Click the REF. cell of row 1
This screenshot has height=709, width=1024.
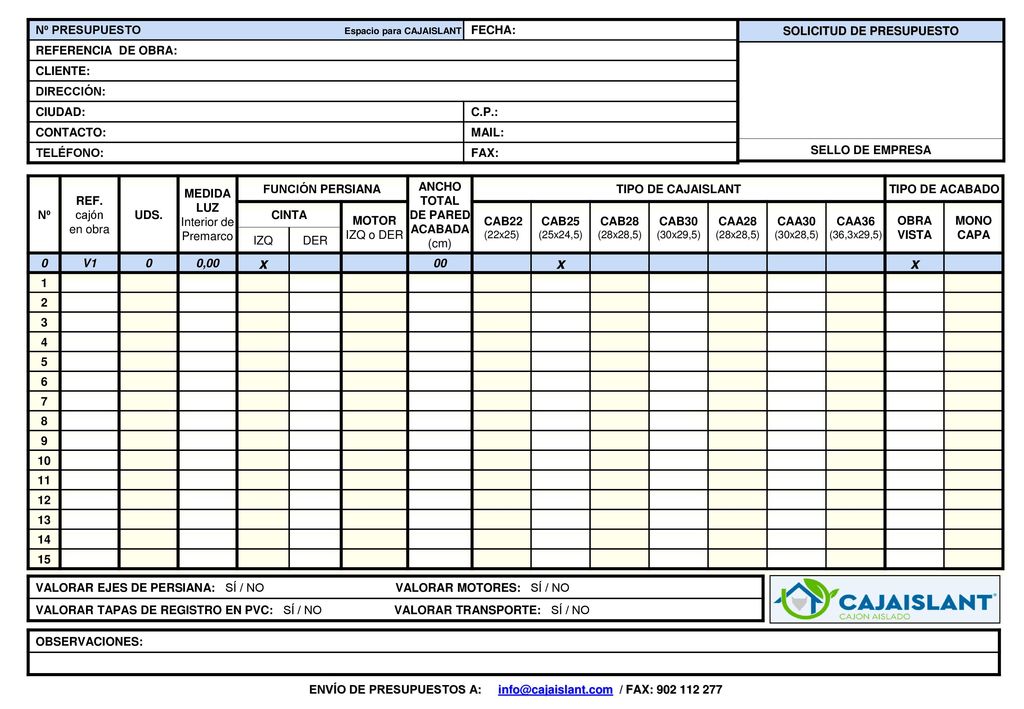tap(89, 283)
